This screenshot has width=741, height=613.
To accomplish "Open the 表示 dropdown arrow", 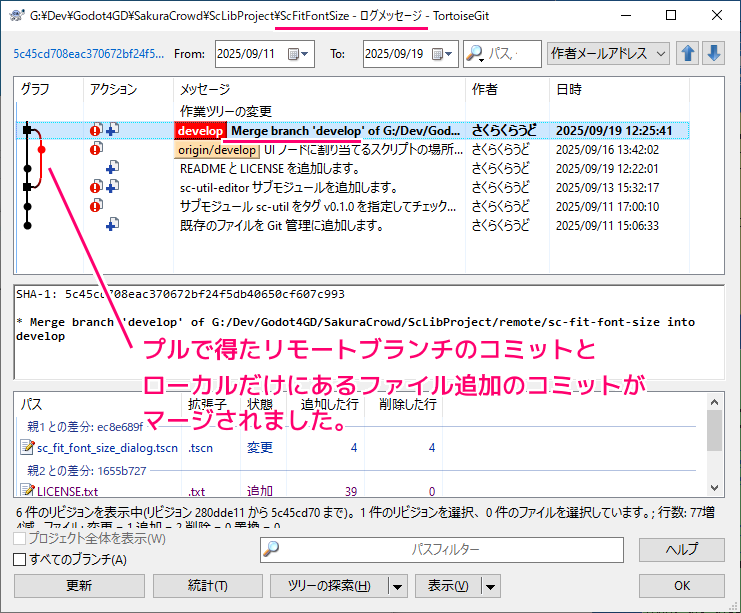I will [491, 586].
